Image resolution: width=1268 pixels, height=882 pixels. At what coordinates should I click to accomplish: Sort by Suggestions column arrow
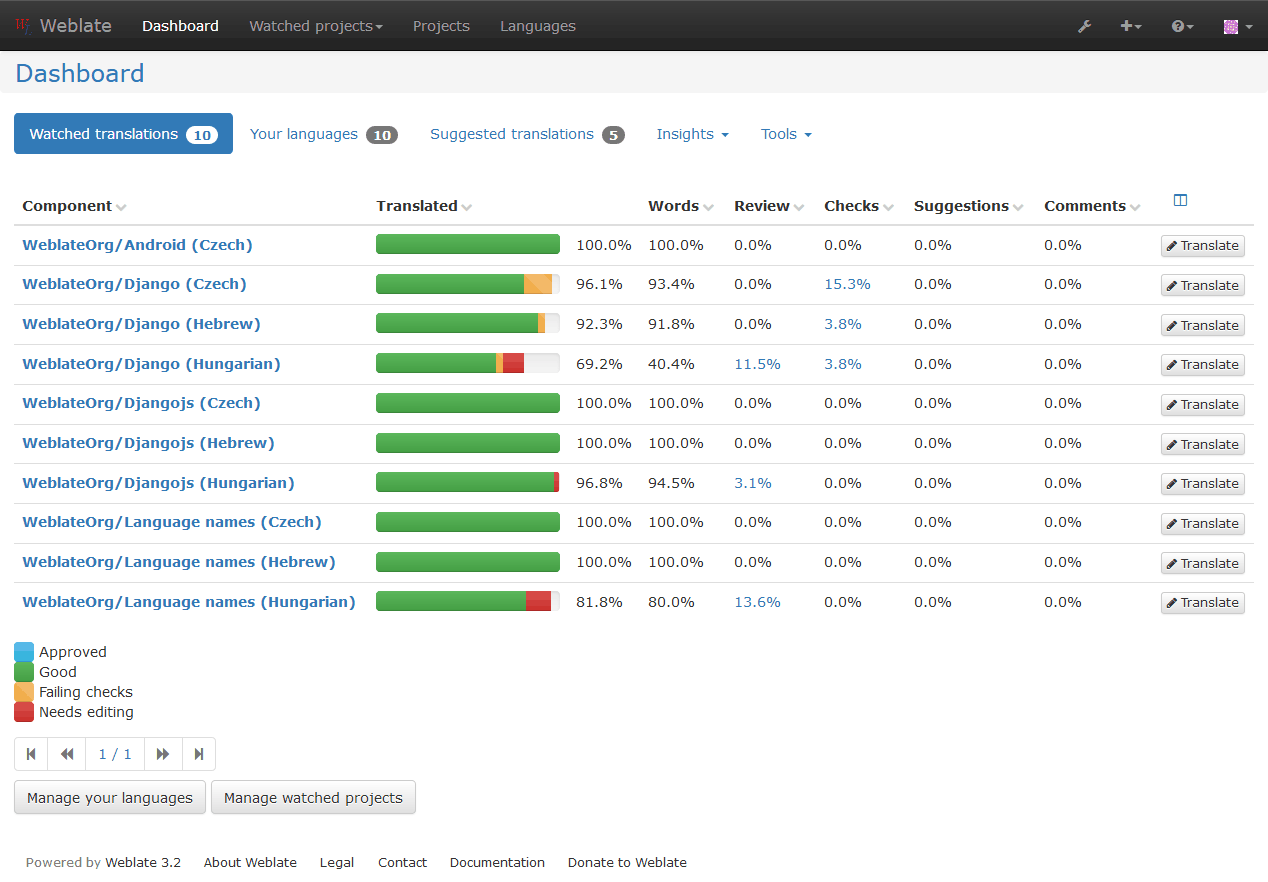tap(1018, 207)
